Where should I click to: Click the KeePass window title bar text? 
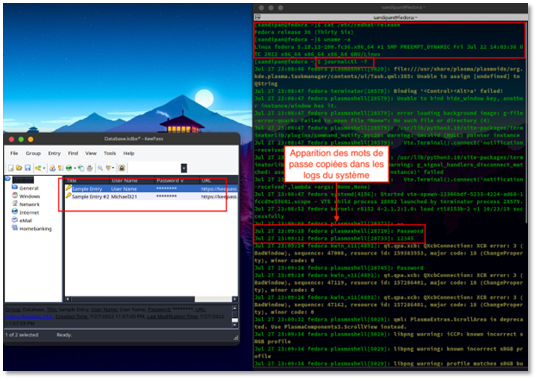click(133, 139)
